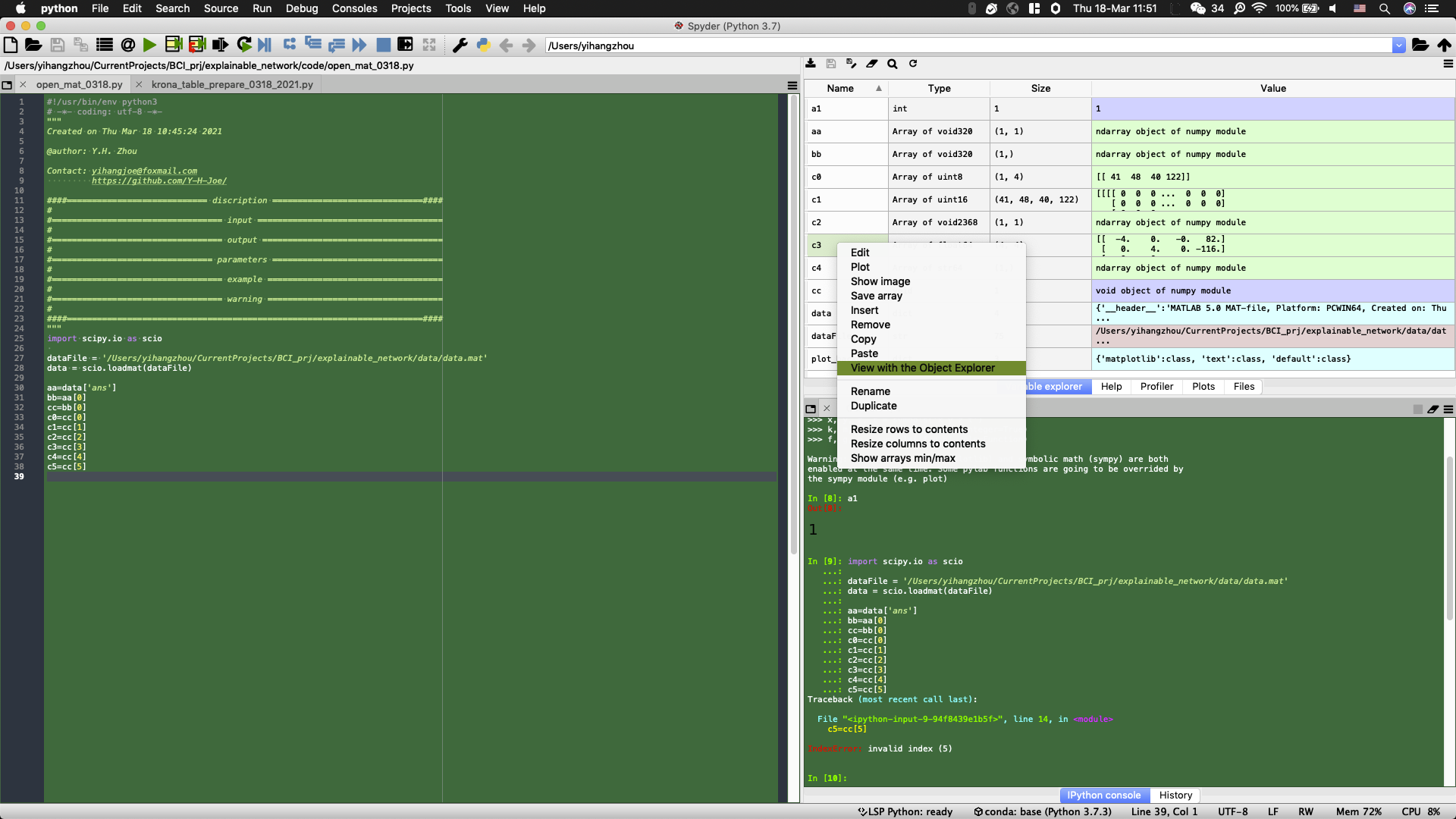Image resolution: width=1456 pixels, height=819 pixels.
Task: Open the Variable explorer options menu
Action: click(1448, 64)
